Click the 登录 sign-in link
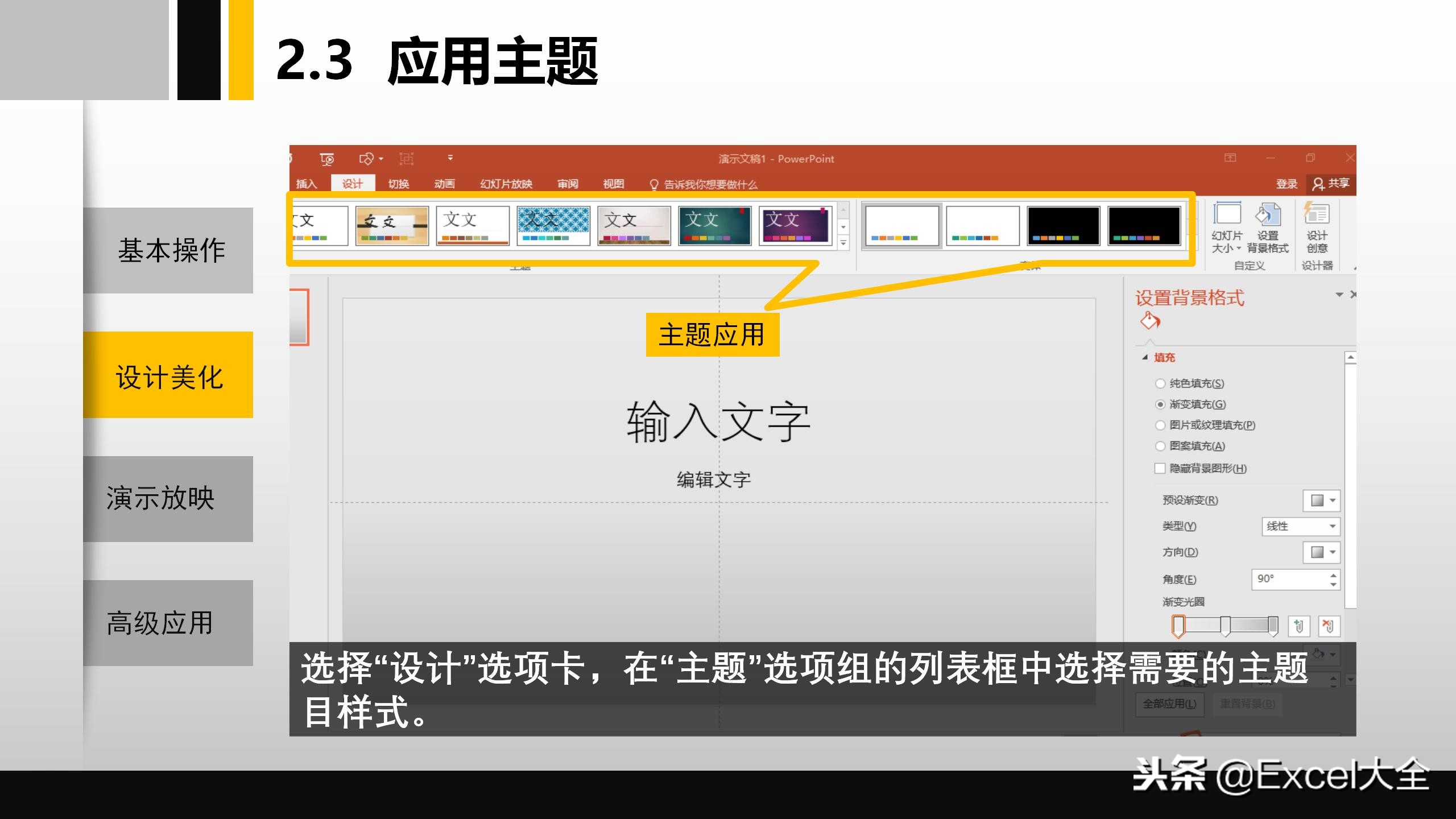This screenshot has width=1456, height=819. coord(1287,183)
